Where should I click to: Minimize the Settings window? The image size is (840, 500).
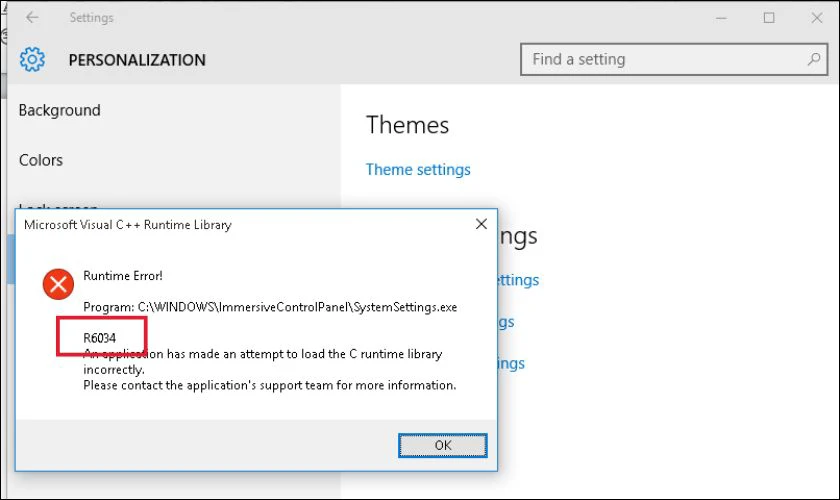721,18
